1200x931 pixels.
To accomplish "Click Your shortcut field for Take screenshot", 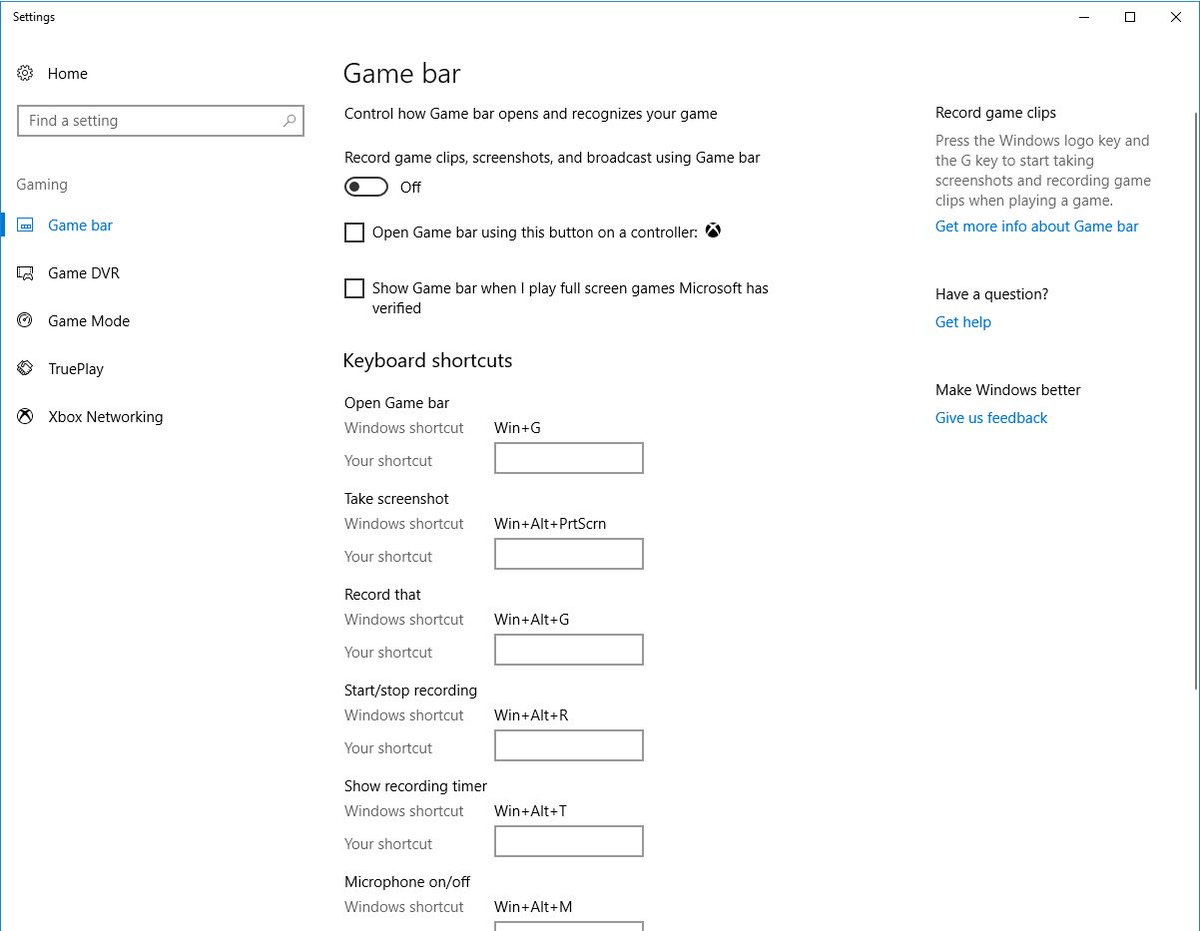I will coord(569,554).
